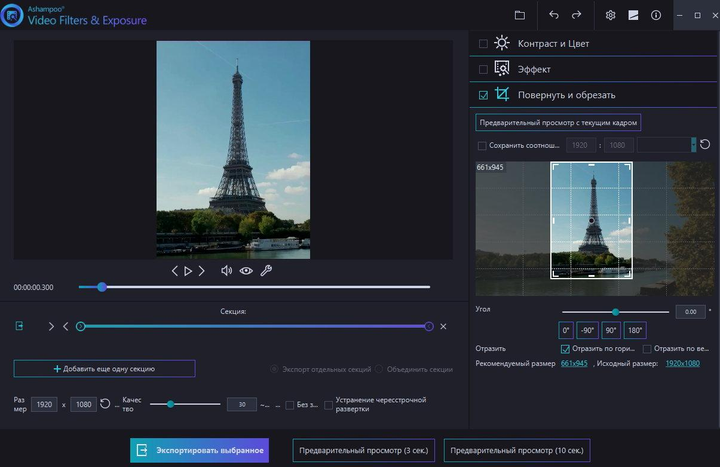The image size is (720, 467).
Task: Mute audio with speaker icon
Action: pos(226,271)
